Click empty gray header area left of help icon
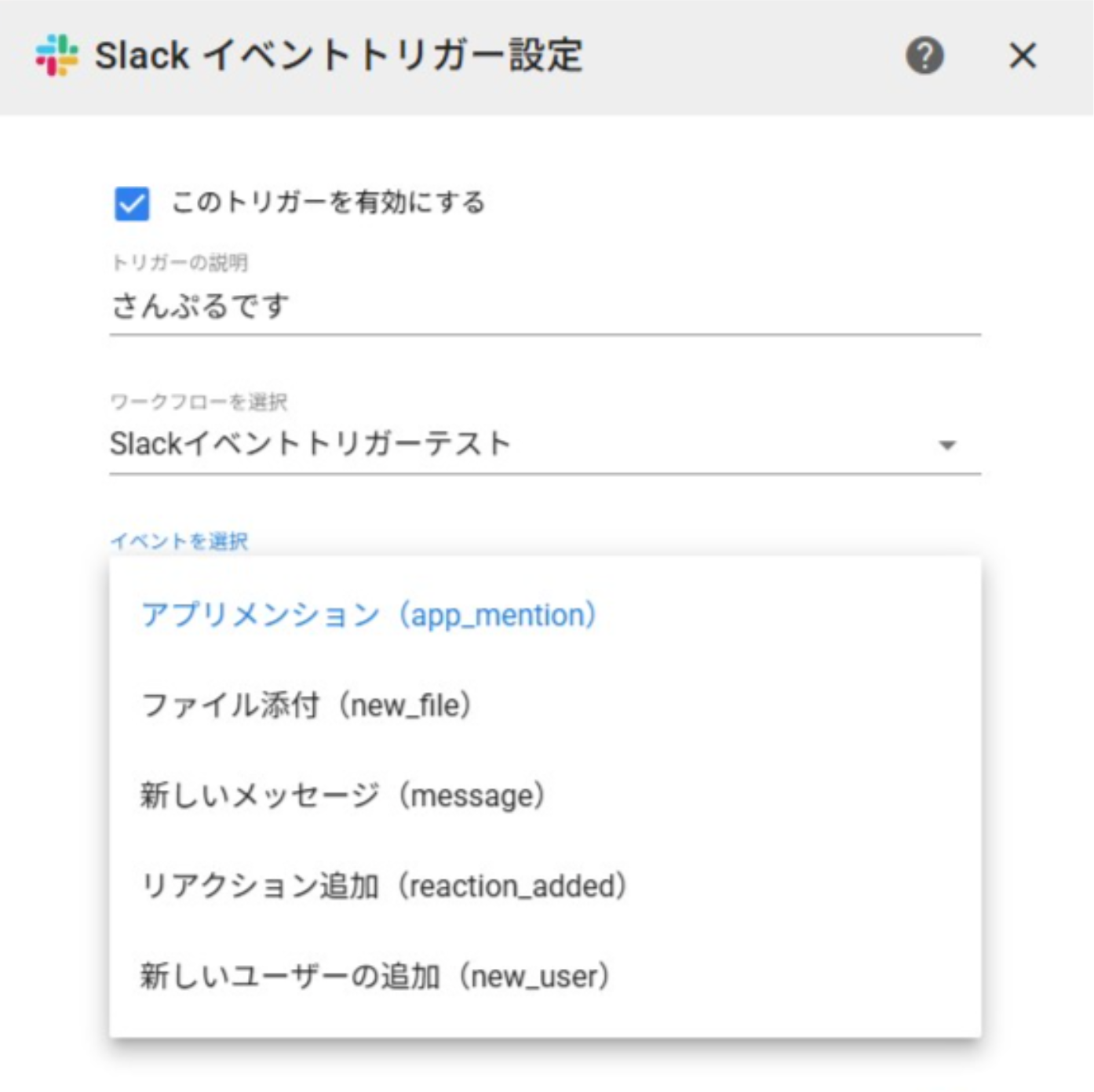 (x=746, y=56)
